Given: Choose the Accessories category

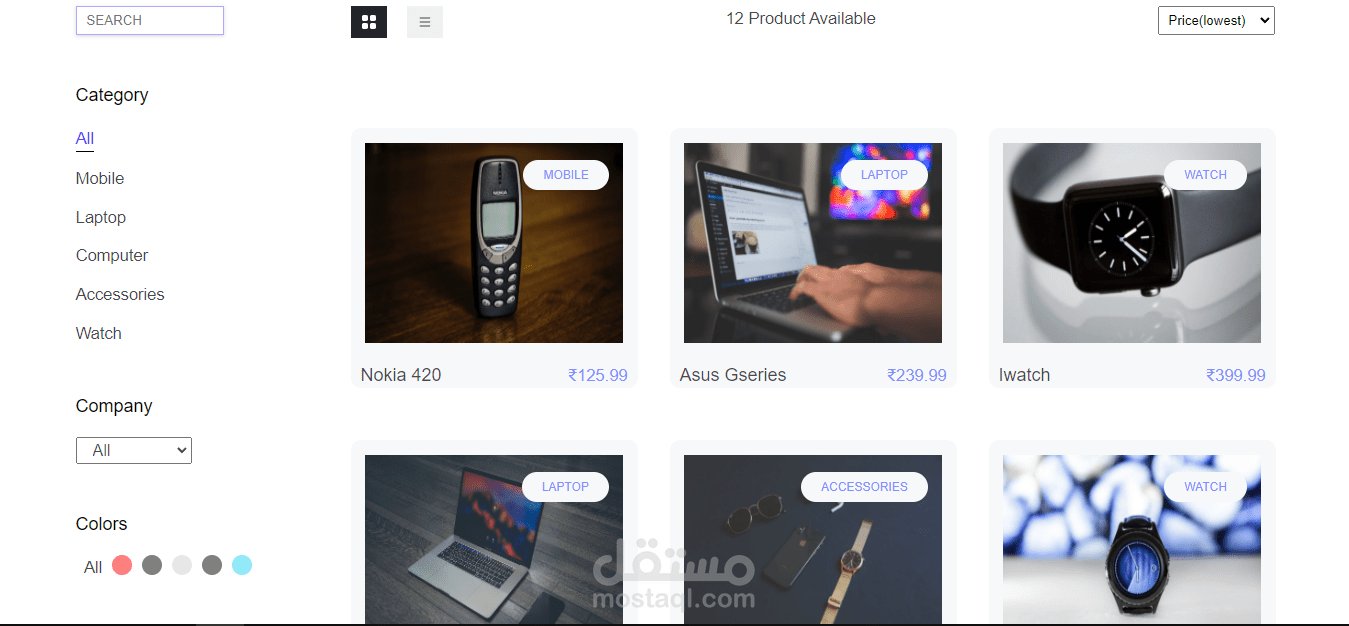Looking at the screenshot, I should click(x=120, y=294).
